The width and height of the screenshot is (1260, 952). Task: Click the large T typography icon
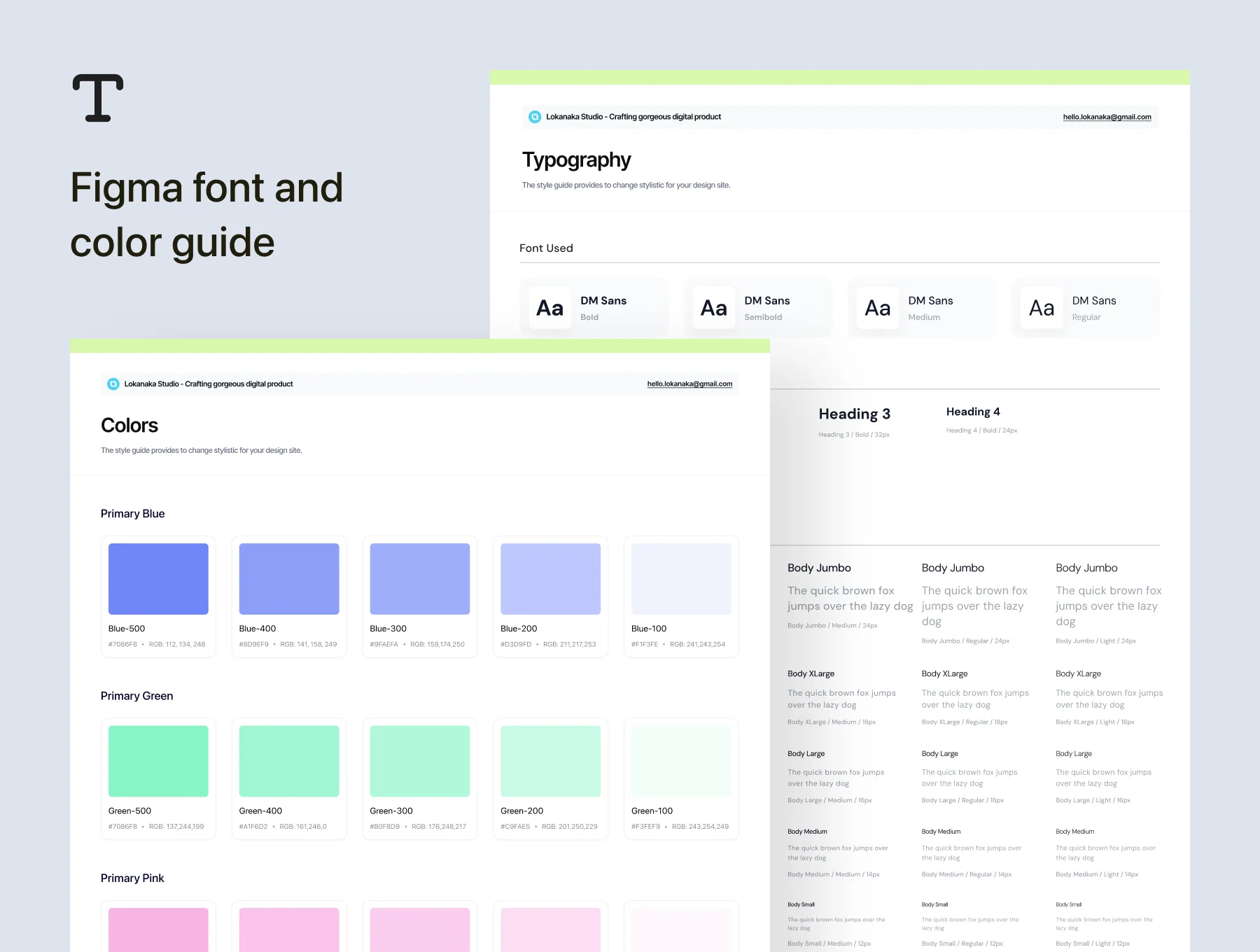click(98, 98)
